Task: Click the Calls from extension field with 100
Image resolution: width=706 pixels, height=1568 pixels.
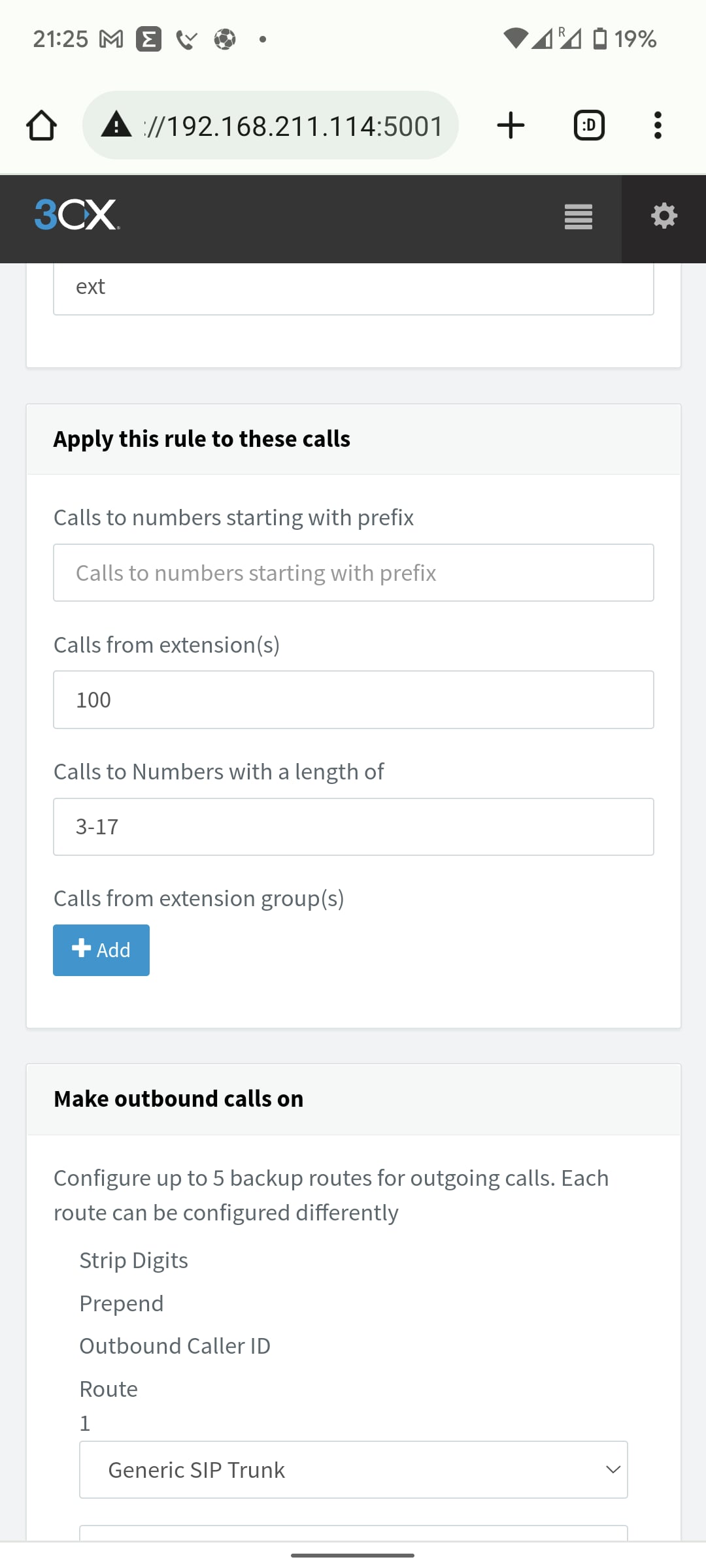Action: (x=354, y=700)
